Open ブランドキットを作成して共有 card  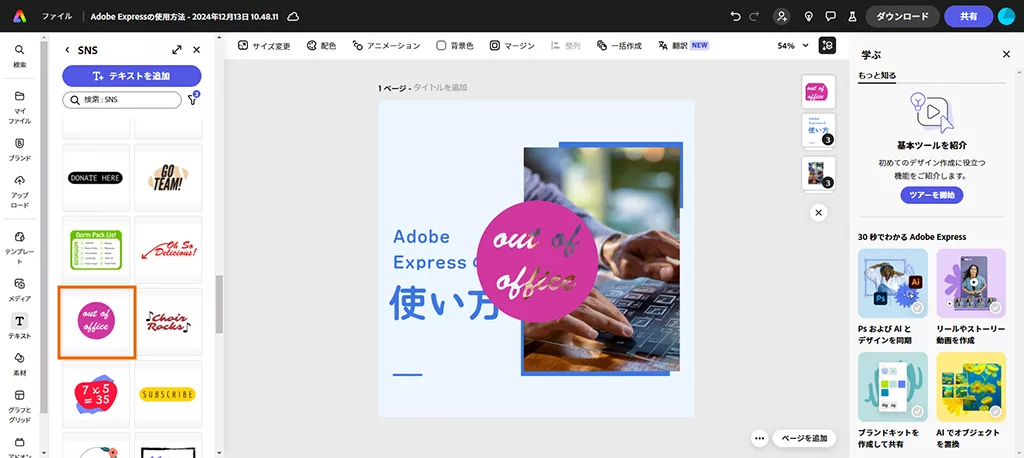(893, 401)
